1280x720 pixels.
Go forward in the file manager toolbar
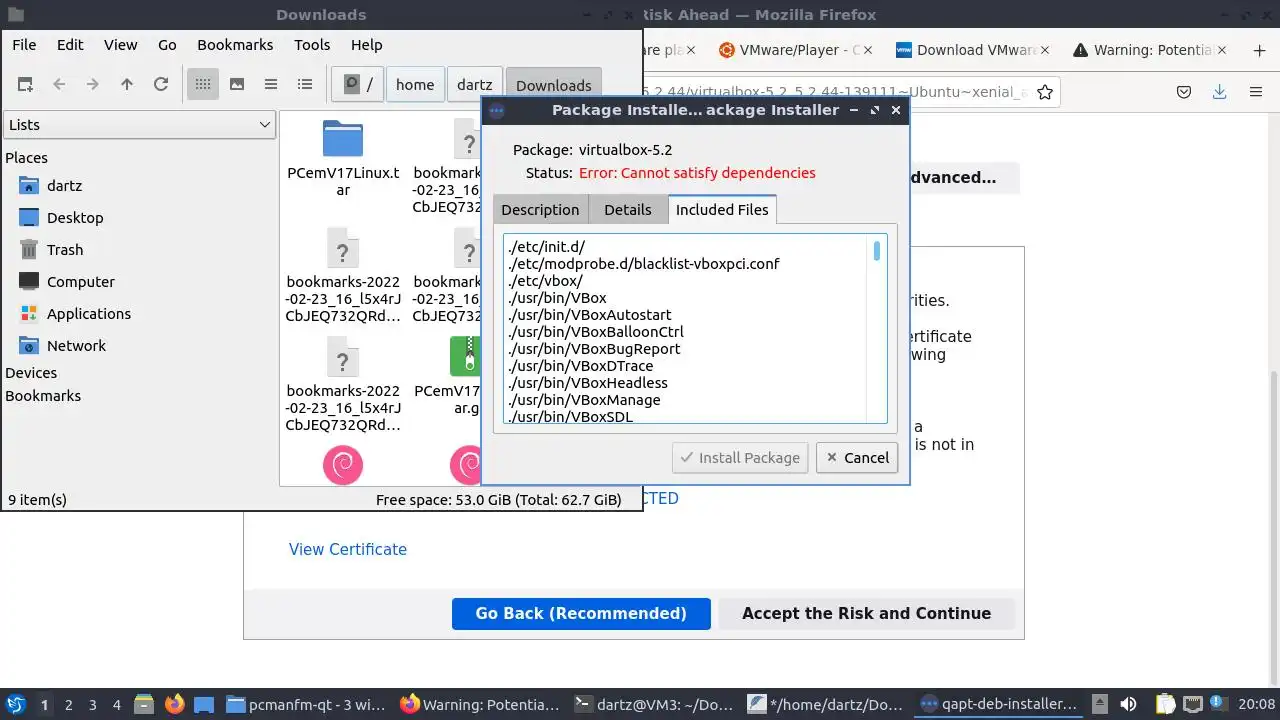(x=93, y=85)
